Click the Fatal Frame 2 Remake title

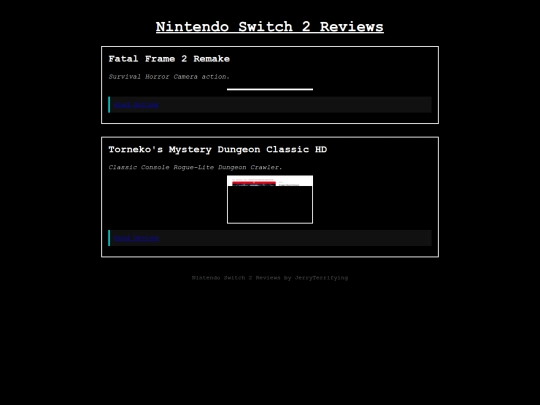coord(169,59)
